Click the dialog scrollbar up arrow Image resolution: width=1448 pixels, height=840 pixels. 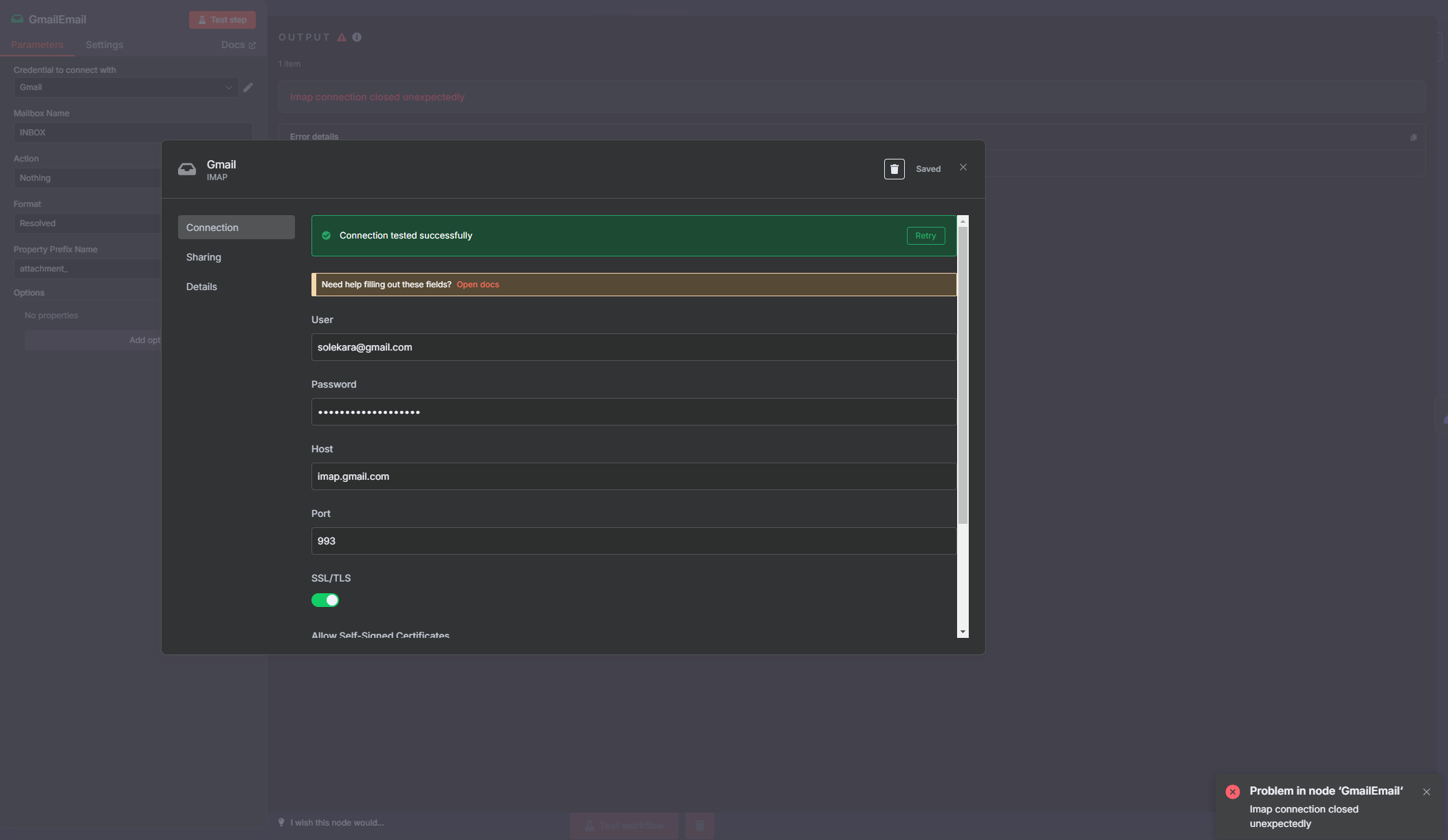click(x=963, y=221)
